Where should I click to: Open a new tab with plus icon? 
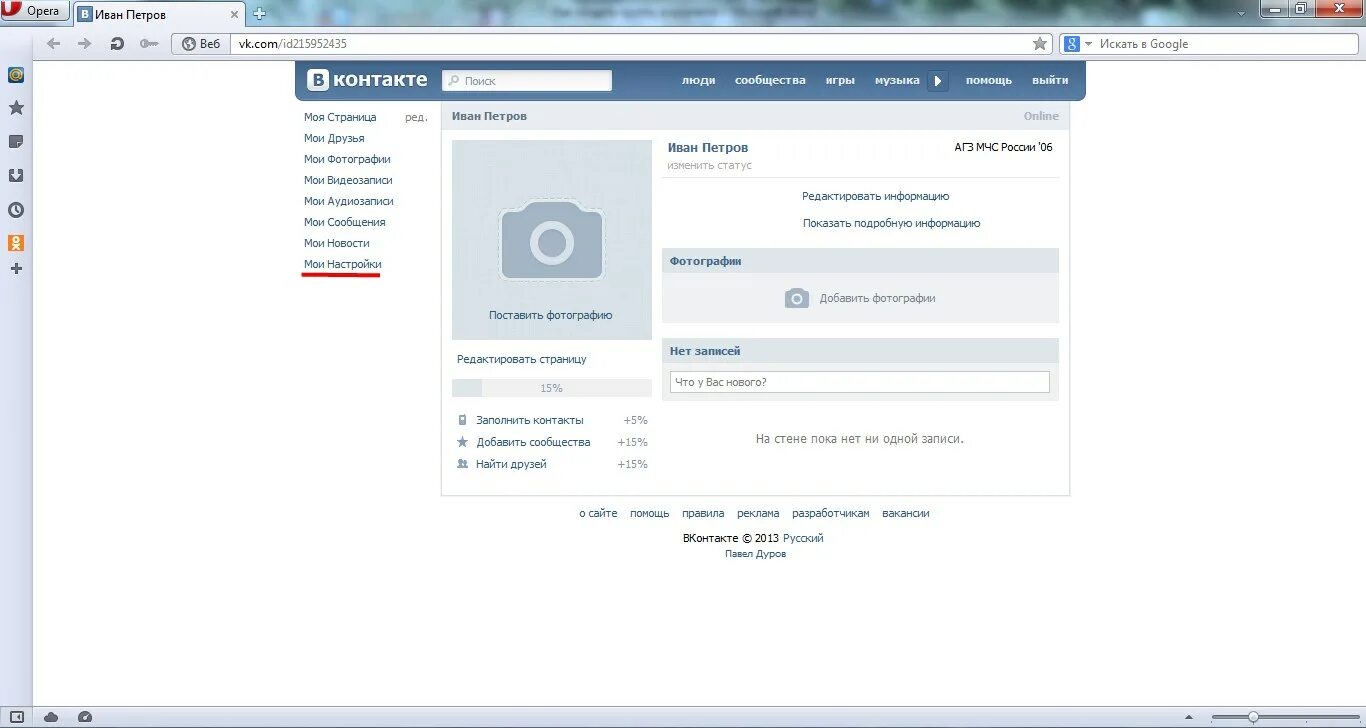260,14
